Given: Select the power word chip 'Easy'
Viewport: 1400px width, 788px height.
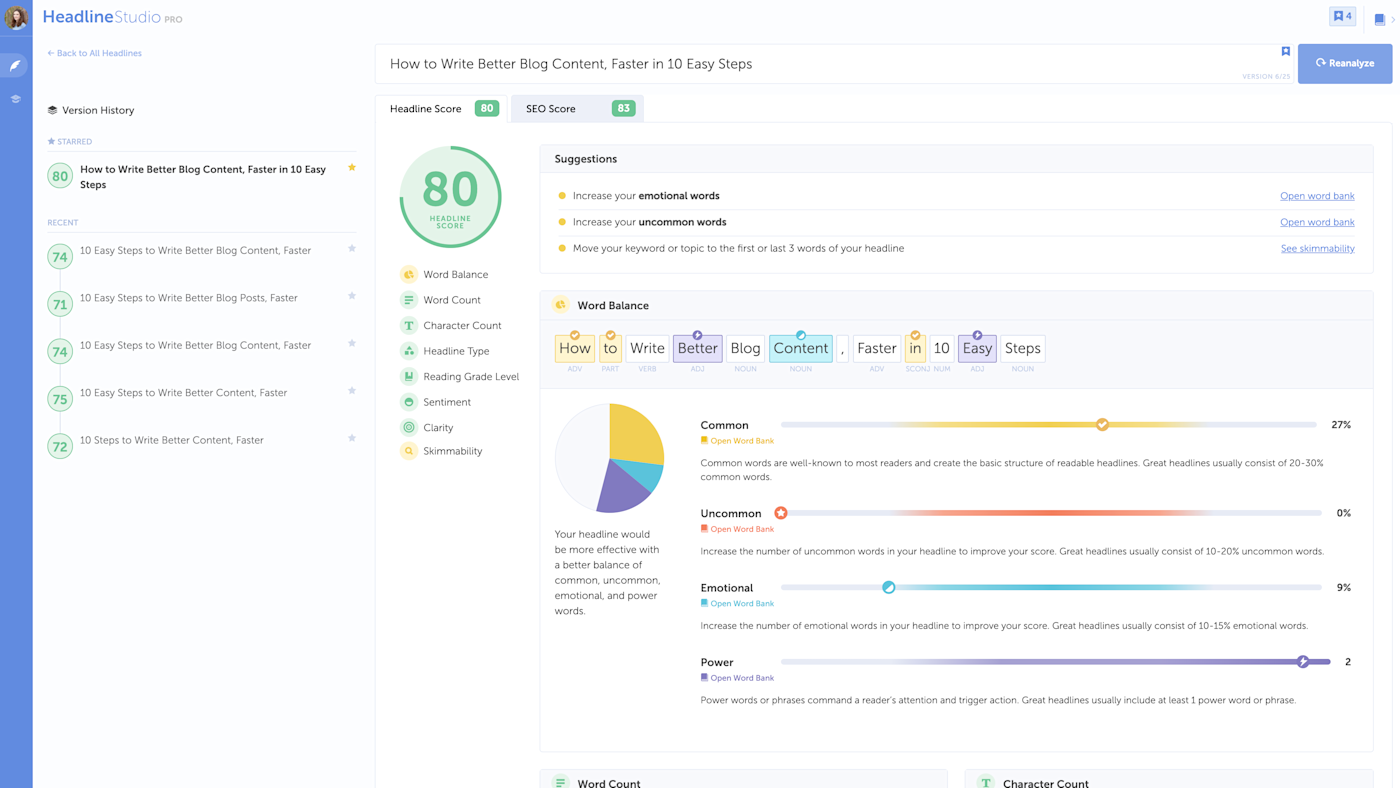Looking at the screenshot, I should pos(977,348).
